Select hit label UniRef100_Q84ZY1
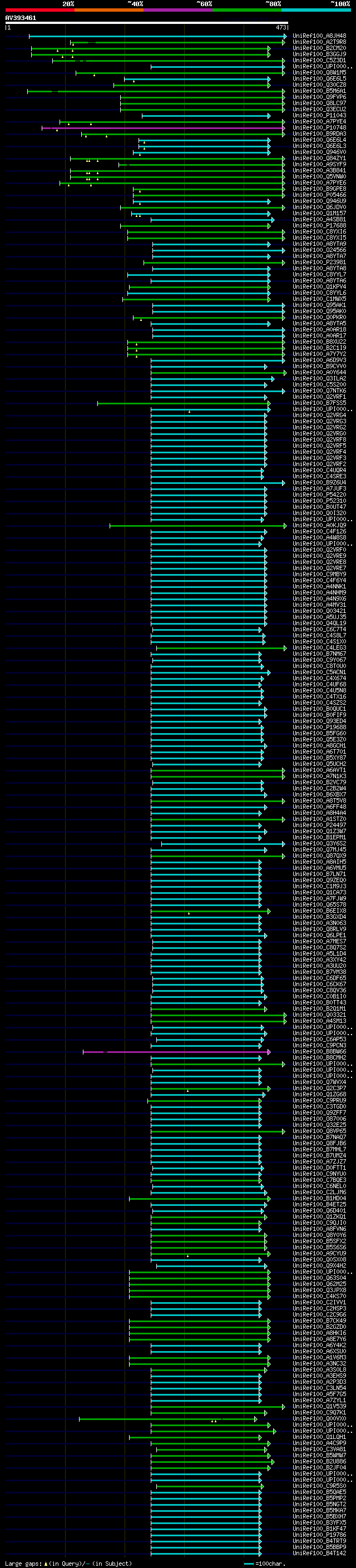This screenshot has width=356, height=1568. coord(319,159)
